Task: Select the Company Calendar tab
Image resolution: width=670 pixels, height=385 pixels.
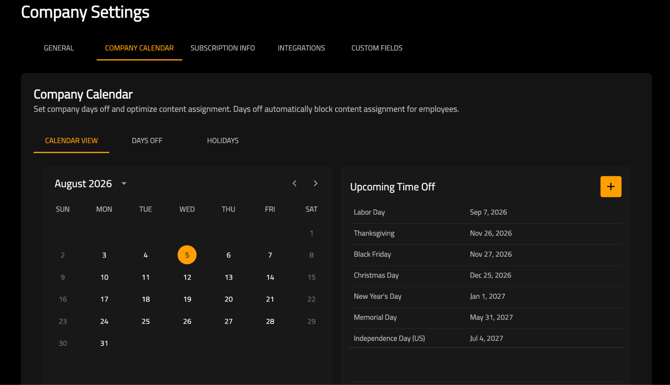Action: coord(139,48)
